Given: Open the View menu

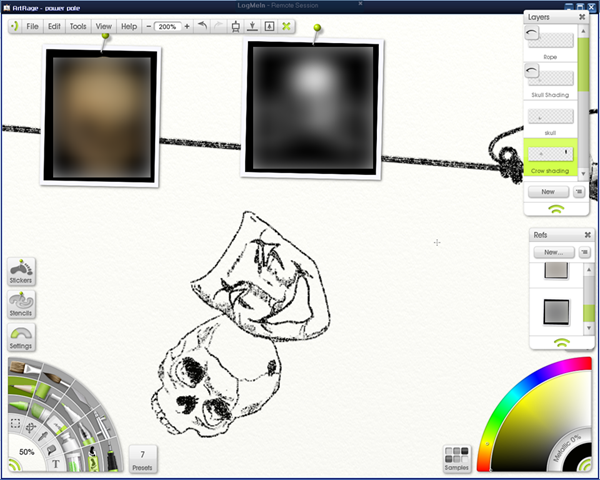Looking at the screenshot, I should click(103, 26).
